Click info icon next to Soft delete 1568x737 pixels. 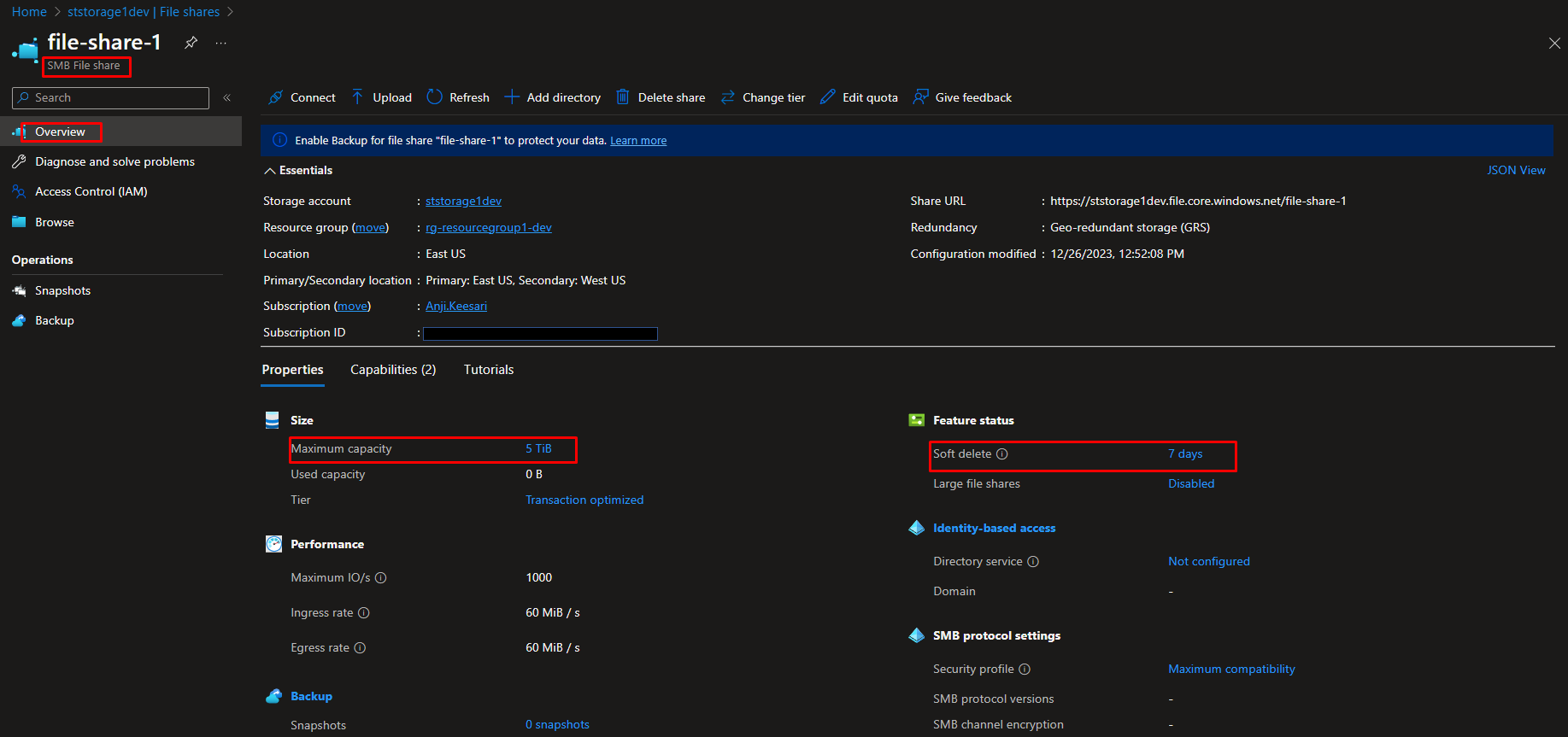click(x=1002, y=454)
